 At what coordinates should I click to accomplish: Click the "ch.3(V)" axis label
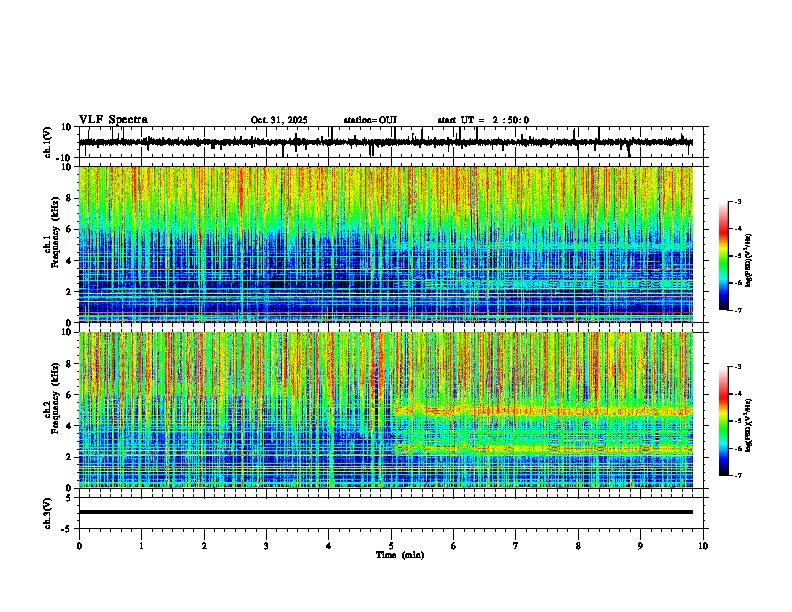pyautogui.click(x=48, y=513)
